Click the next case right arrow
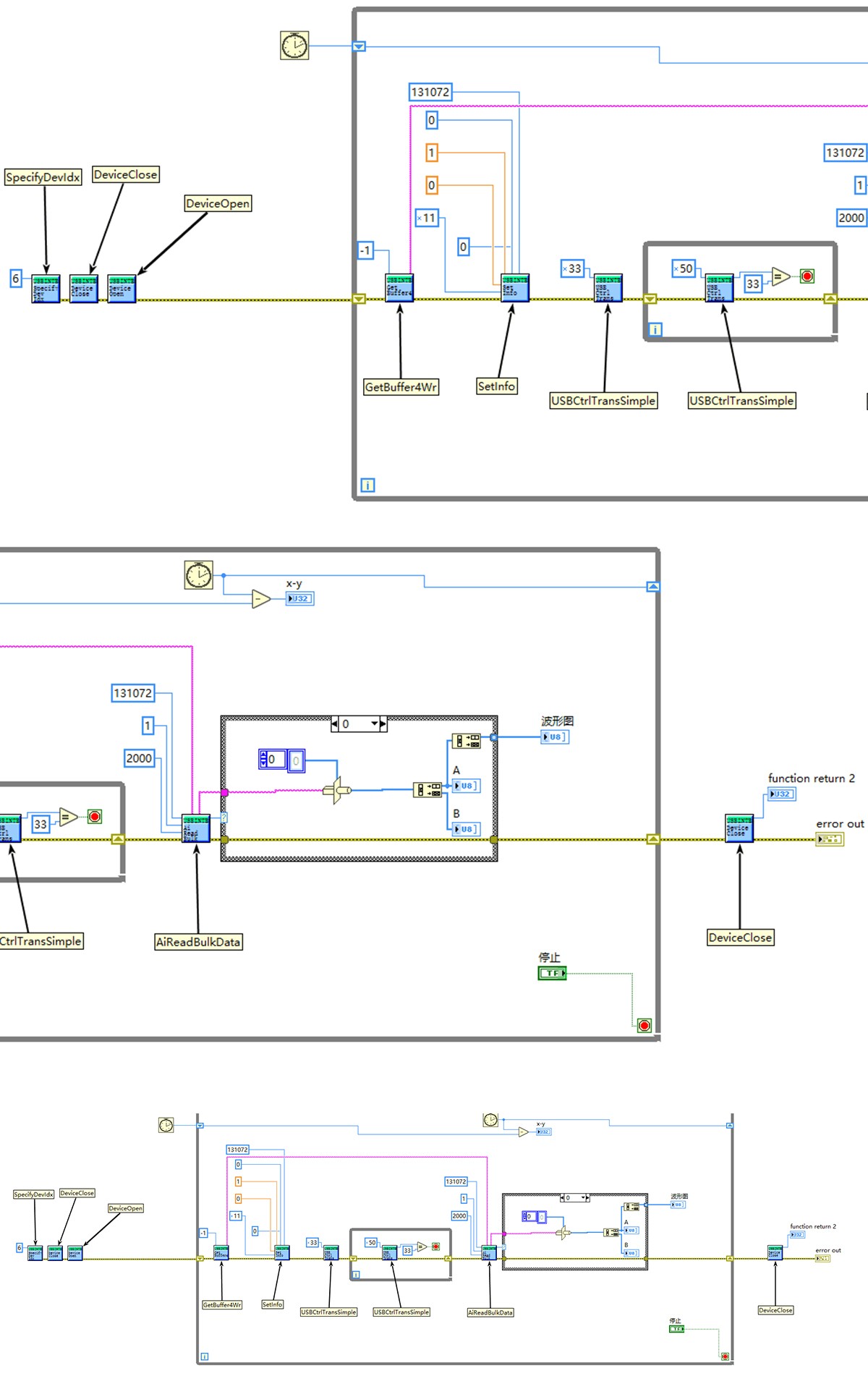 [383, 723]
